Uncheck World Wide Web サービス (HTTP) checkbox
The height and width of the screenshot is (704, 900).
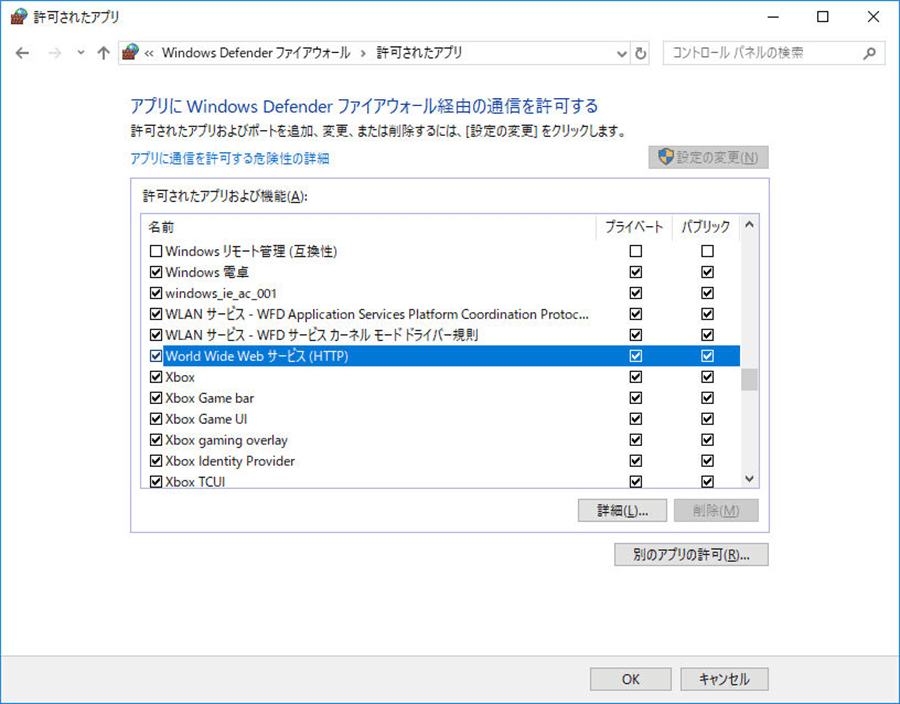pos(156,356)
